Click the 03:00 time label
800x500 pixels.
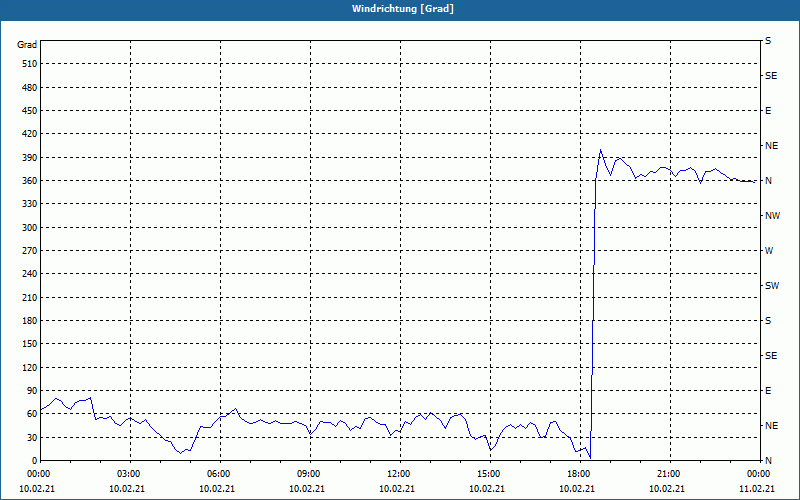tap(127, 474)
